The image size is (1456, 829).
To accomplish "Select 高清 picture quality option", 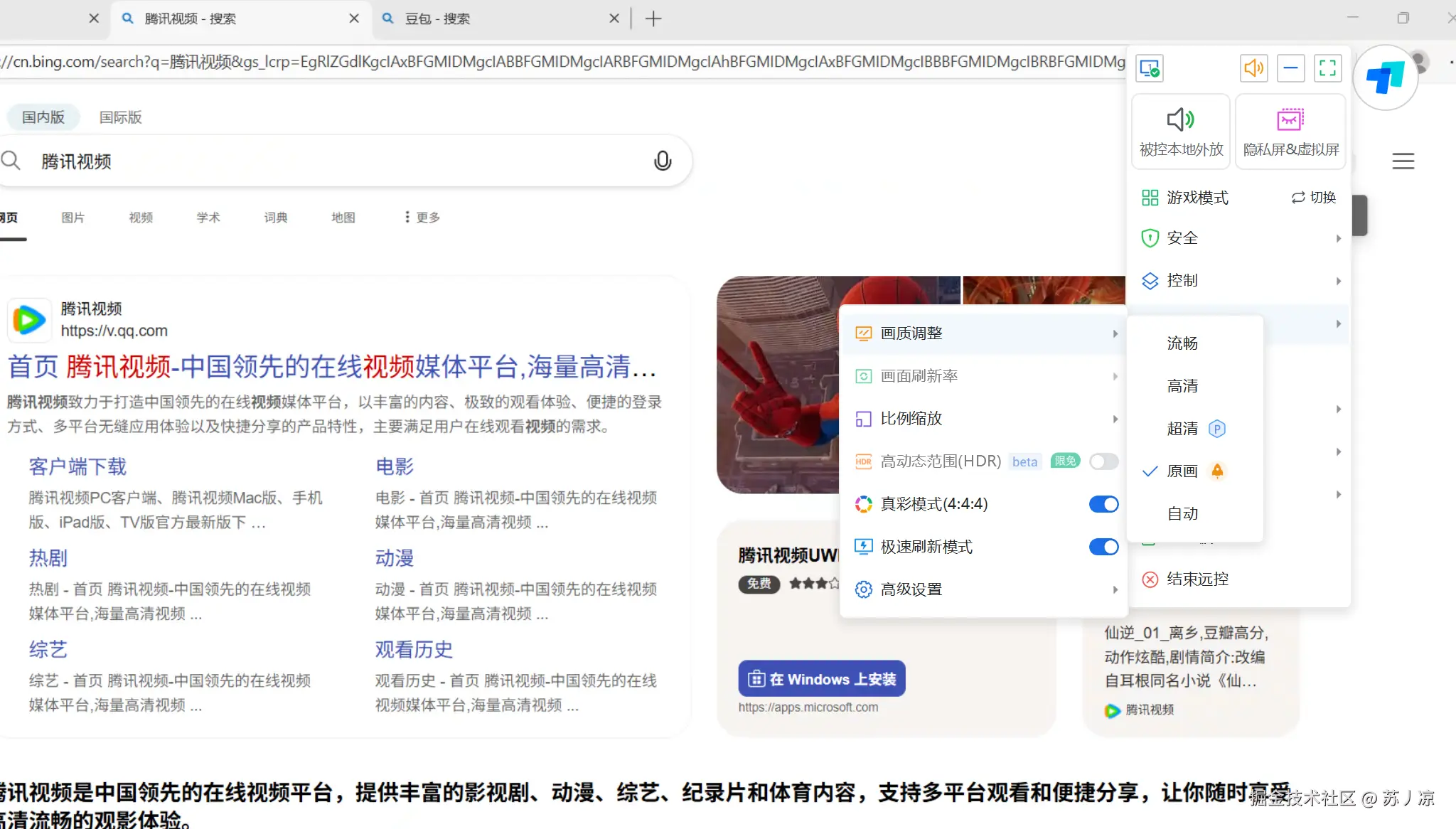I will pyautogui.click(x=1182, y=386).
